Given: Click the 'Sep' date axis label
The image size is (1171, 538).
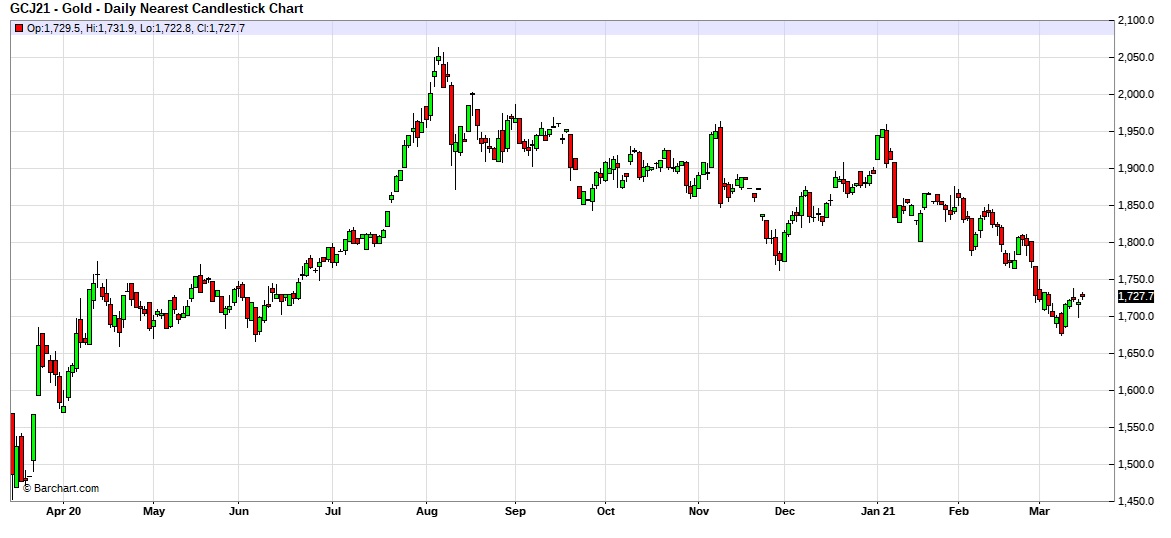Looking at the screenshot, I should coord(515,512).
